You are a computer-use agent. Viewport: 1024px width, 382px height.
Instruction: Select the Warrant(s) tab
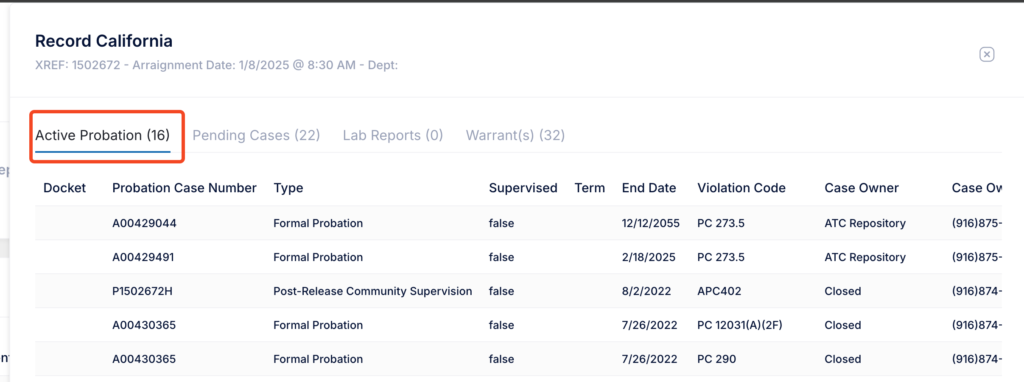(x=515, y=136)
